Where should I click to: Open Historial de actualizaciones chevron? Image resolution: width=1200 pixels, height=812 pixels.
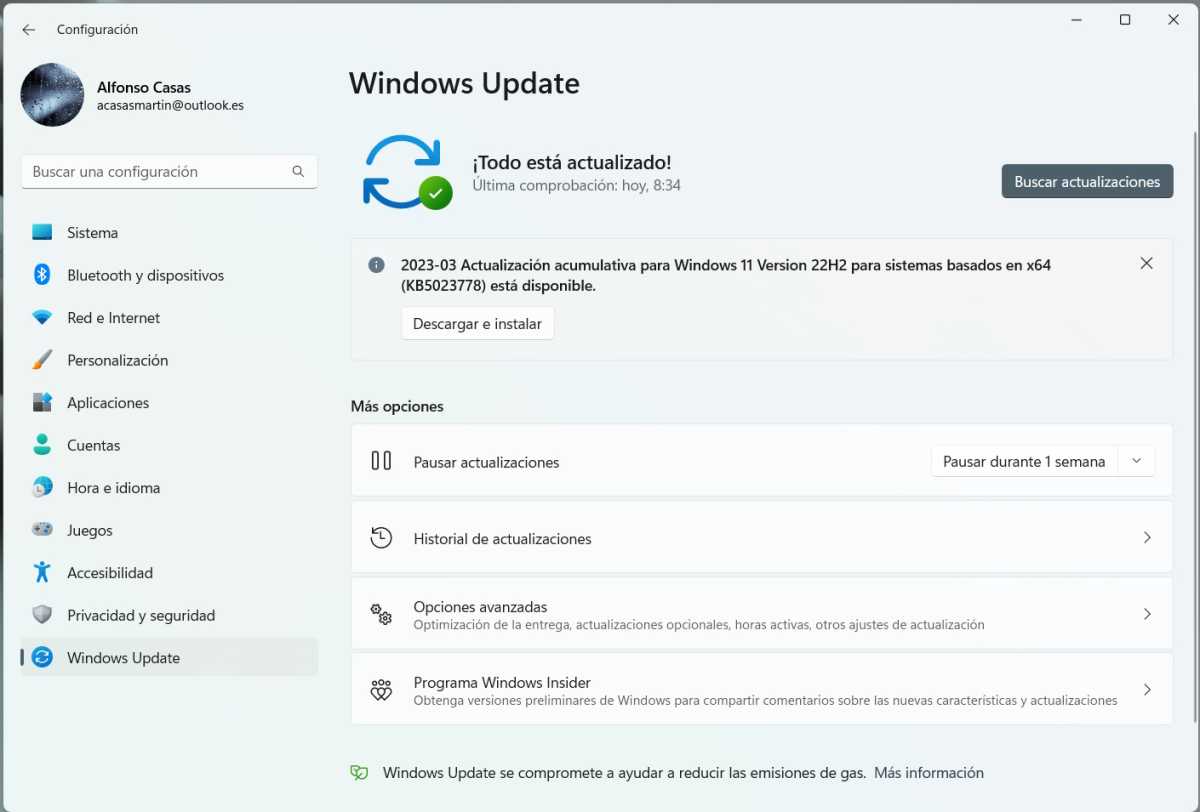(1147, 538)
